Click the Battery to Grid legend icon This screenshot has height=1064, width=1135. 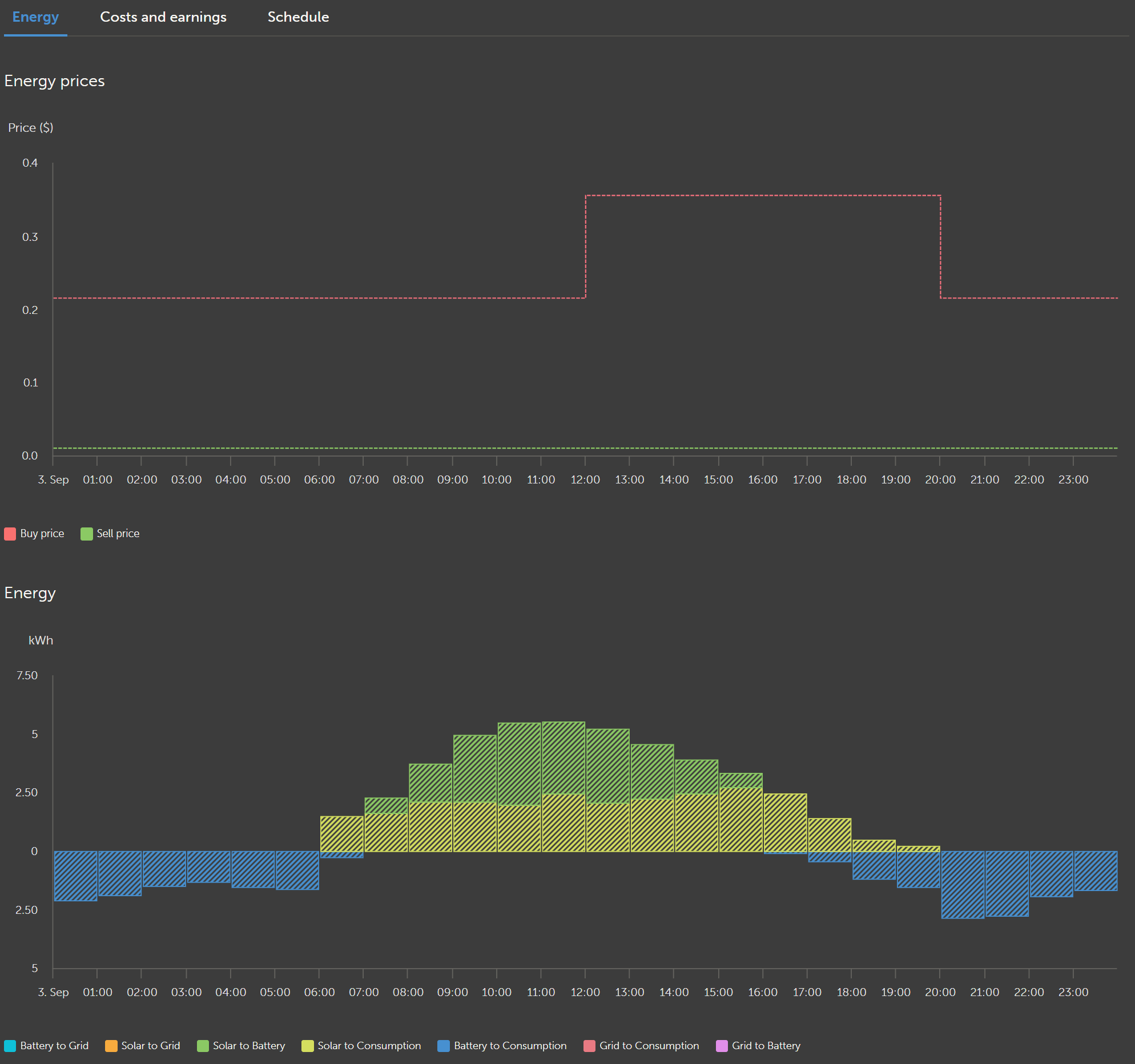coord(10,1046)
